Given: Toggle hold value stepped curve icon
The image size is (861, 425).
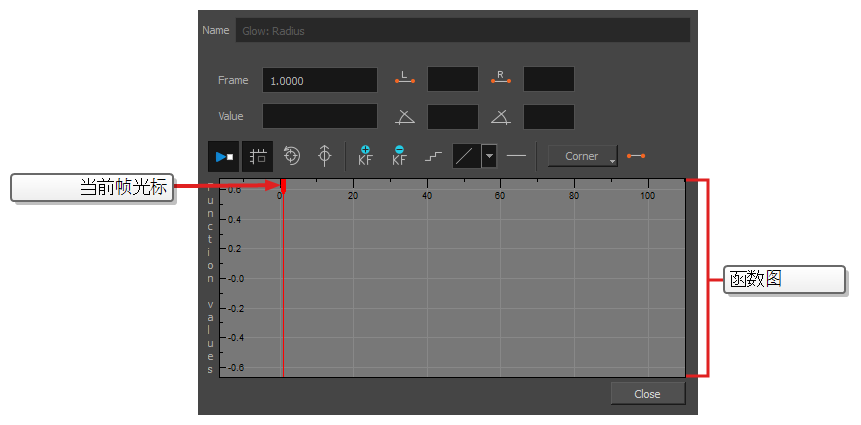Looking at the screenshot, I should pyautogui.click(x=433, y=156).
